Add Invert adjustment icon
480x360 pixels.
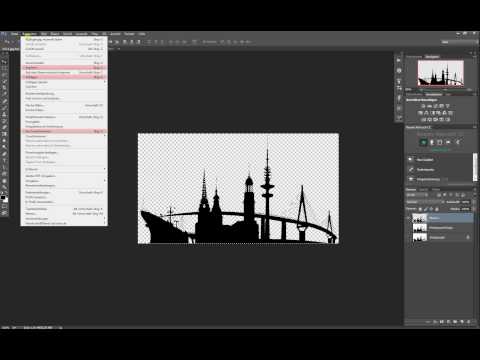pos(423,119)
